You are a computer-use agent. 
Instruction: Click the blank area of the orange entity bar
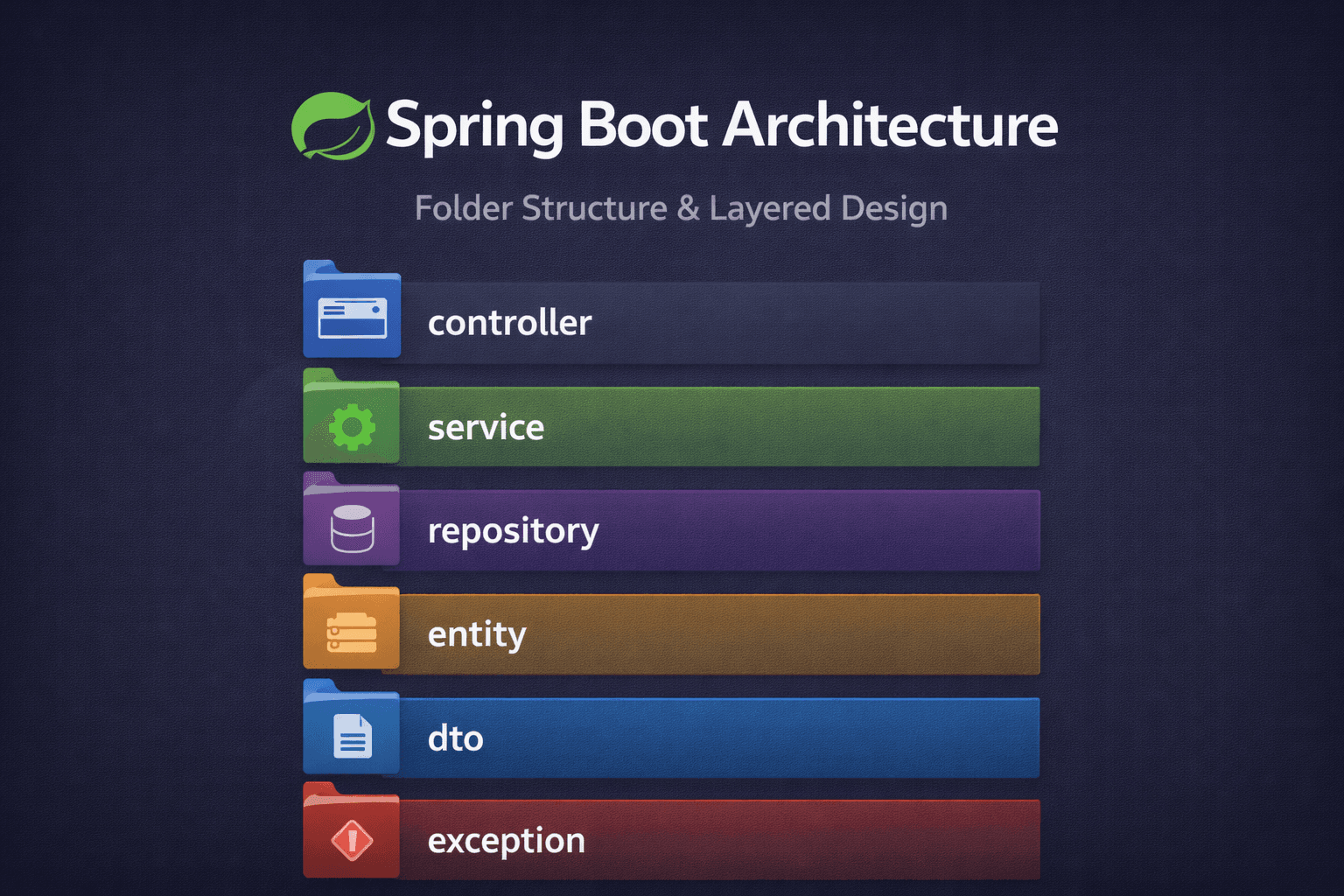[x=787, y=634]
